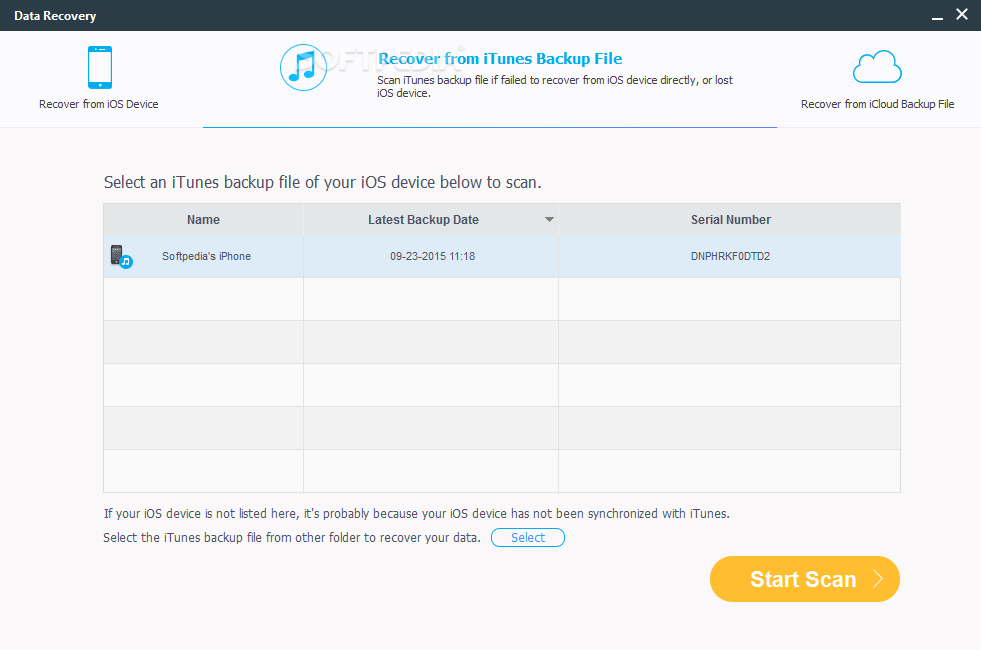This screenshot has width=981, height=650.
Task: Click Select to browse backup folder
Action: tap(527, 537)
